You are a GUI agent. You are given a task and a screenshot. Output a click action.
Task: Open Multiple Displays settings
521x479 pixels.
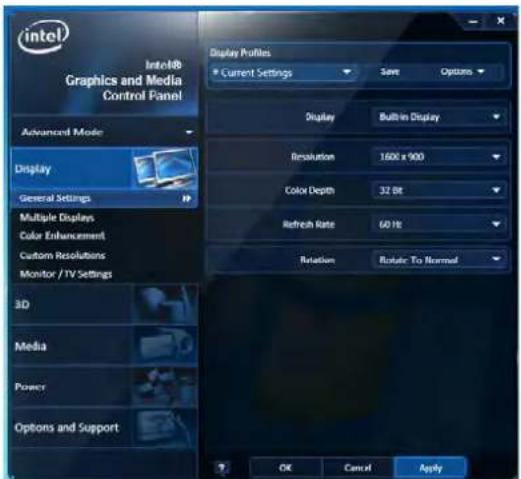tap(57, 218)
